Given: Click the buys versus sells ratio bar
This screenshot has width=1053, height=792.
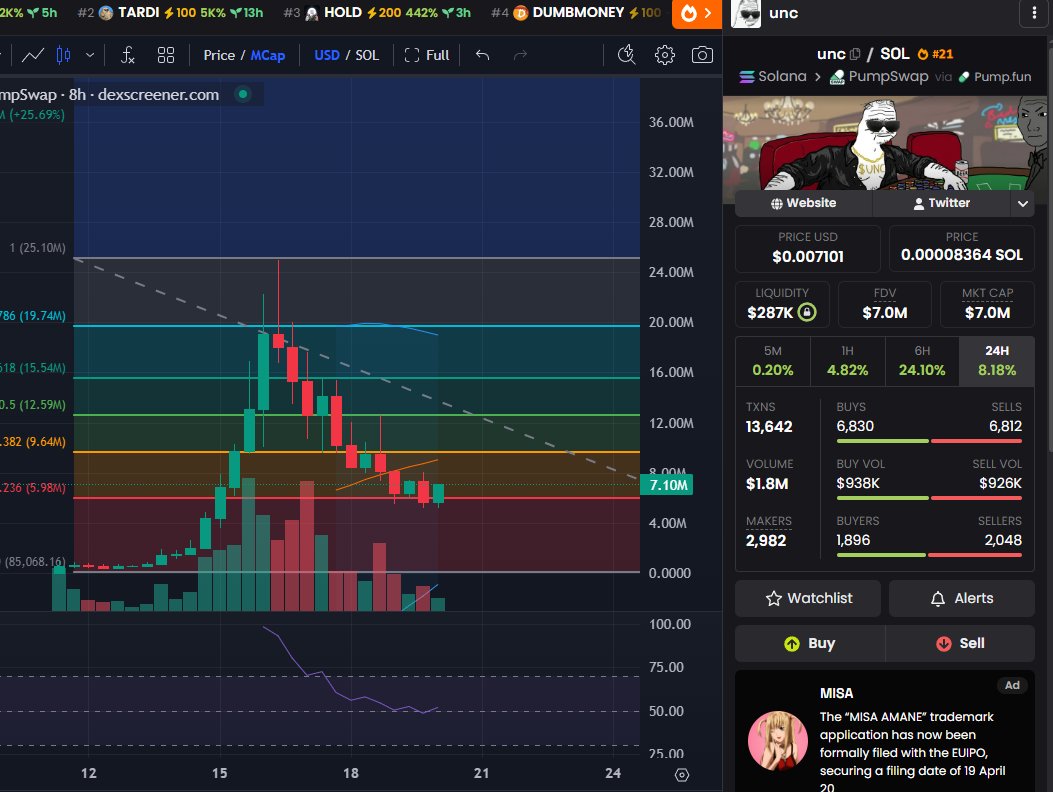Looking at the screenshot, I should [x=929, y=441].
